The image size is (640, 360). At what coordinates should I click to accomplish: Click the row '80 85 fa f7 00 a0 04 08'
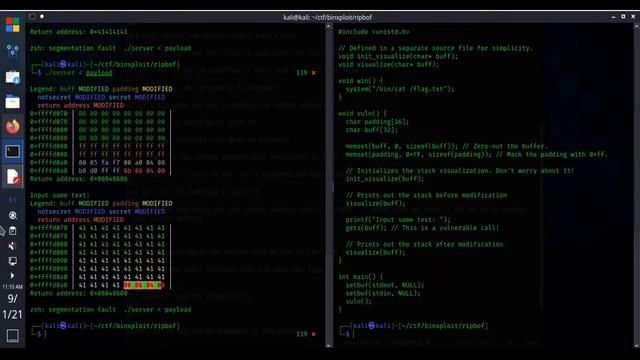[122, 162]
